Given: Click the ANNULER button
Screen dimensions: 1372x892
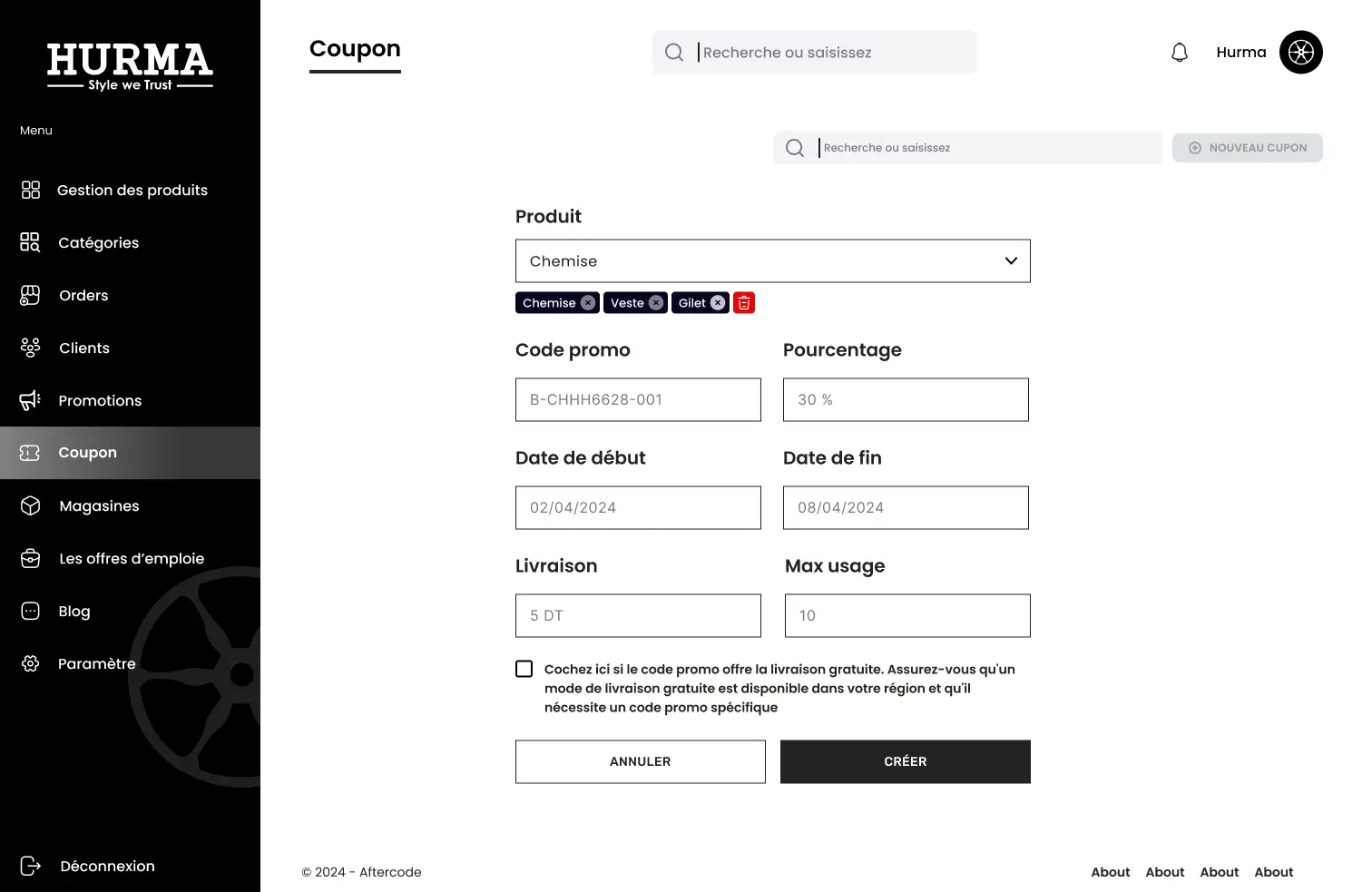Looking at the screenshot, I should tap(640, 762).
